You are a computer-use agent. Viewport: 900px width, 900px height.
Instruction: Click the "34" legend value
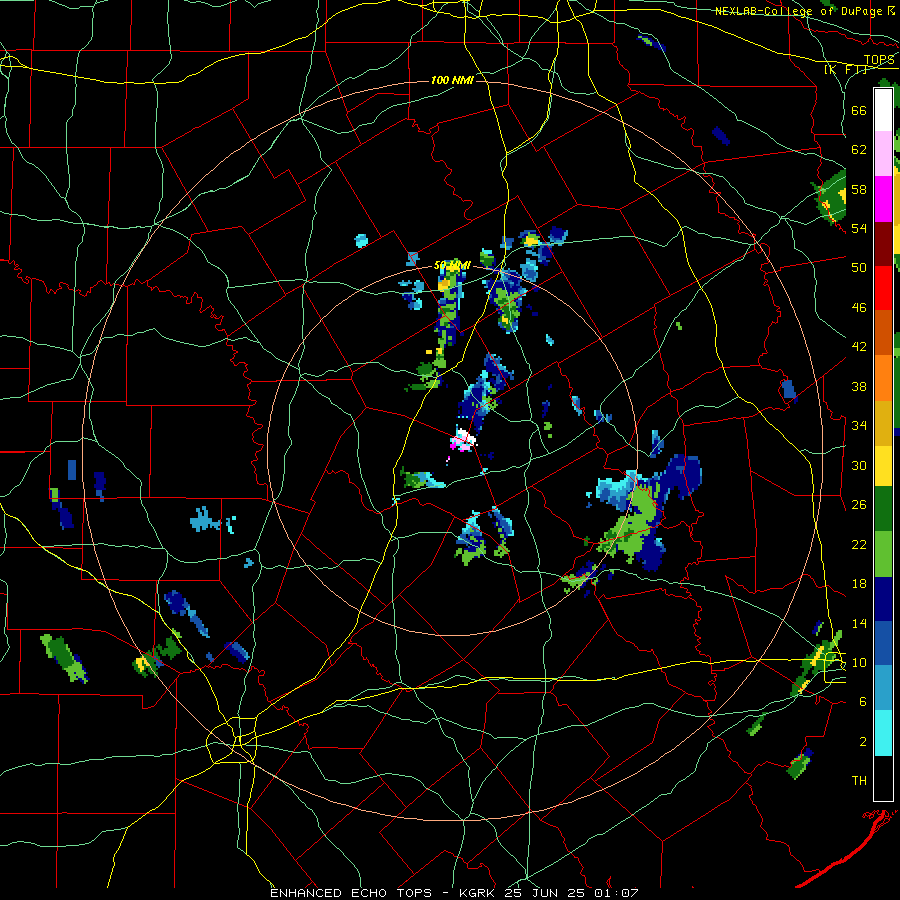click(x=859, y=426)
